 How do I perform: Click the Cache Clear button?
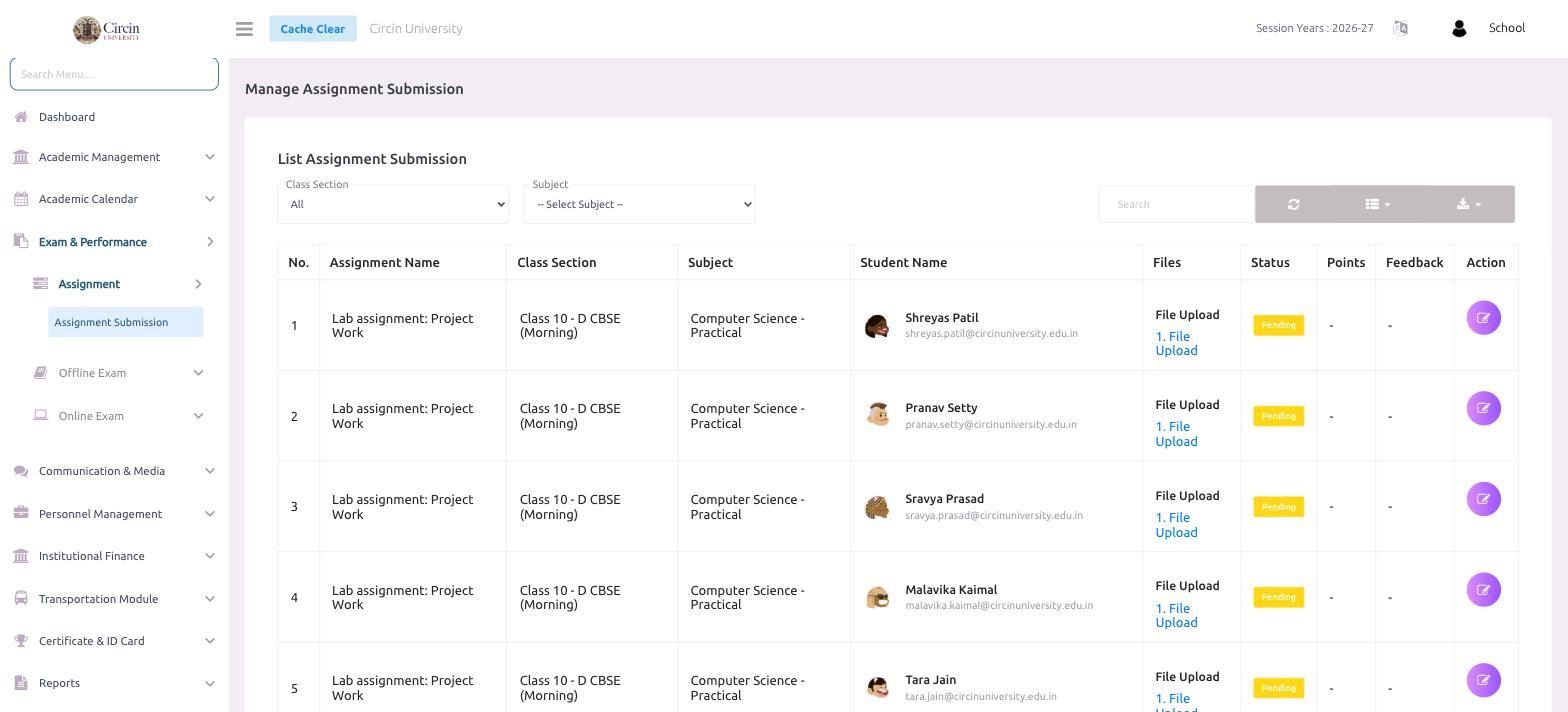pyautogui.click(x=312, y=29)
